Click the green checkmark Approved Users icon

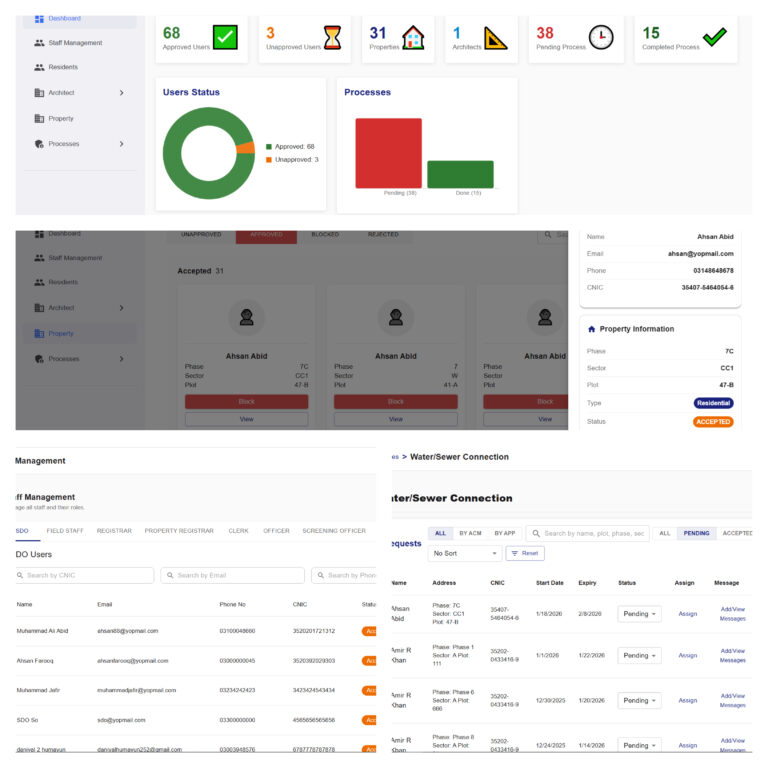pos(225,38)
